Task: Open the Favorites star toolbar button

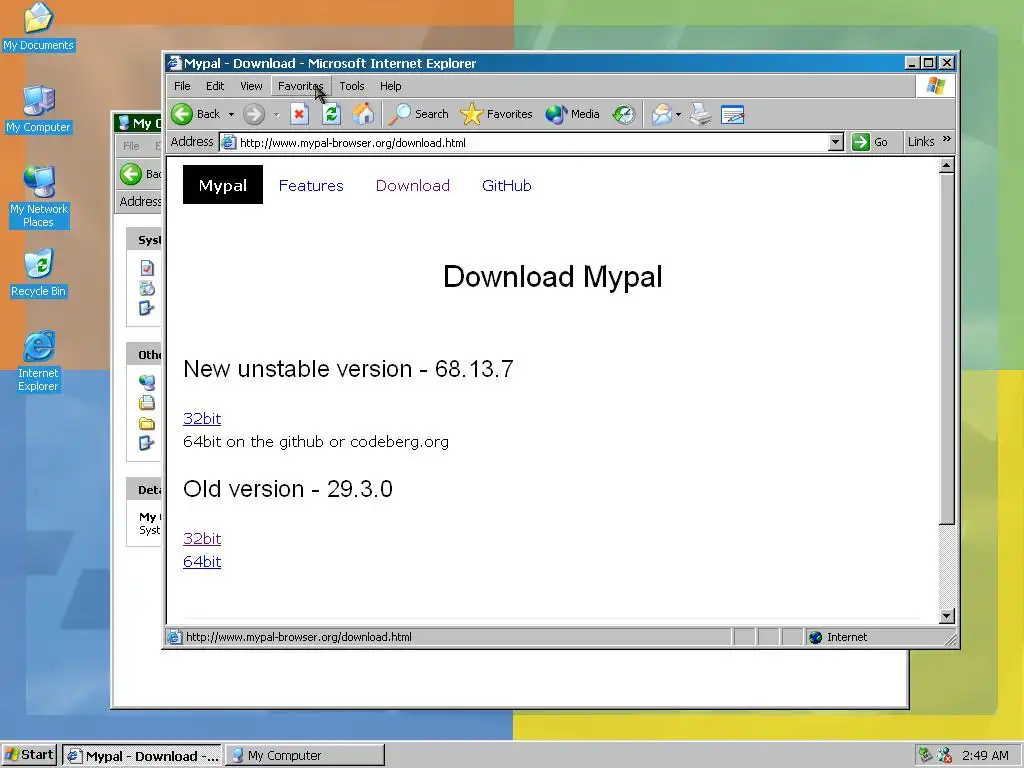Action: pyautogui.click(x=496, y=114)
